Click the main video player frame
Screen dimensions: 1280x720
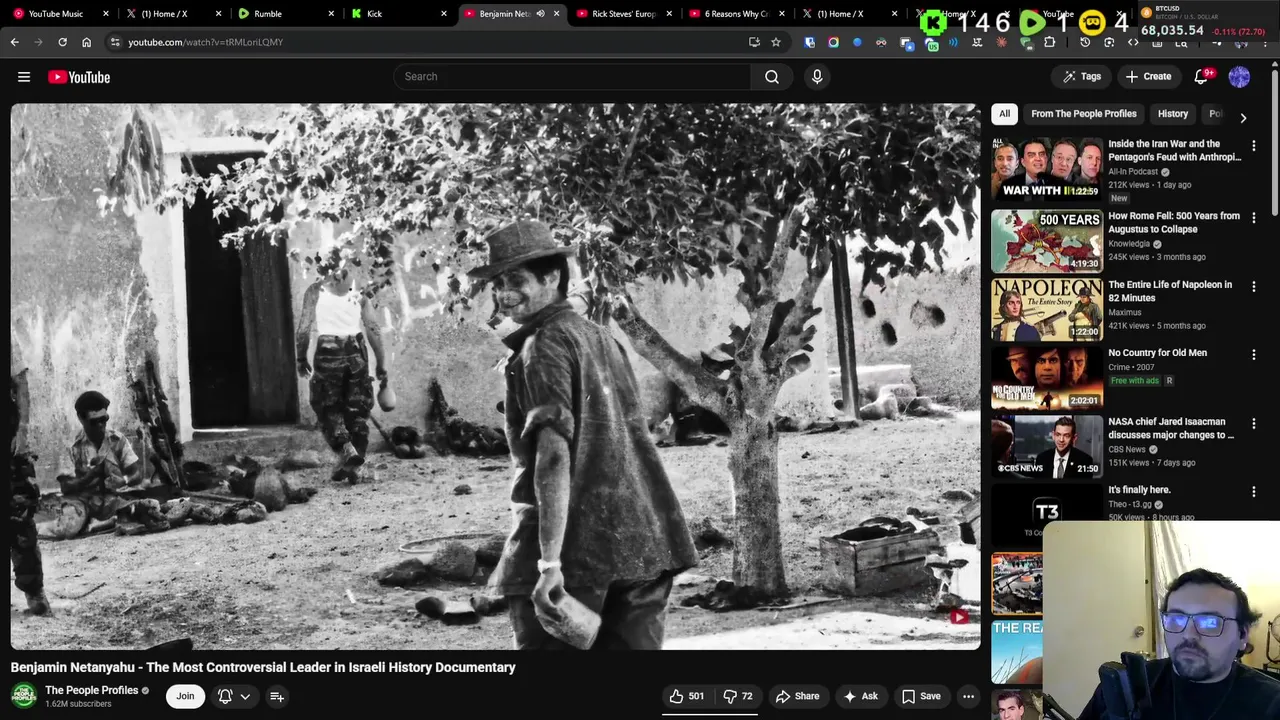(x=496, y=377)
